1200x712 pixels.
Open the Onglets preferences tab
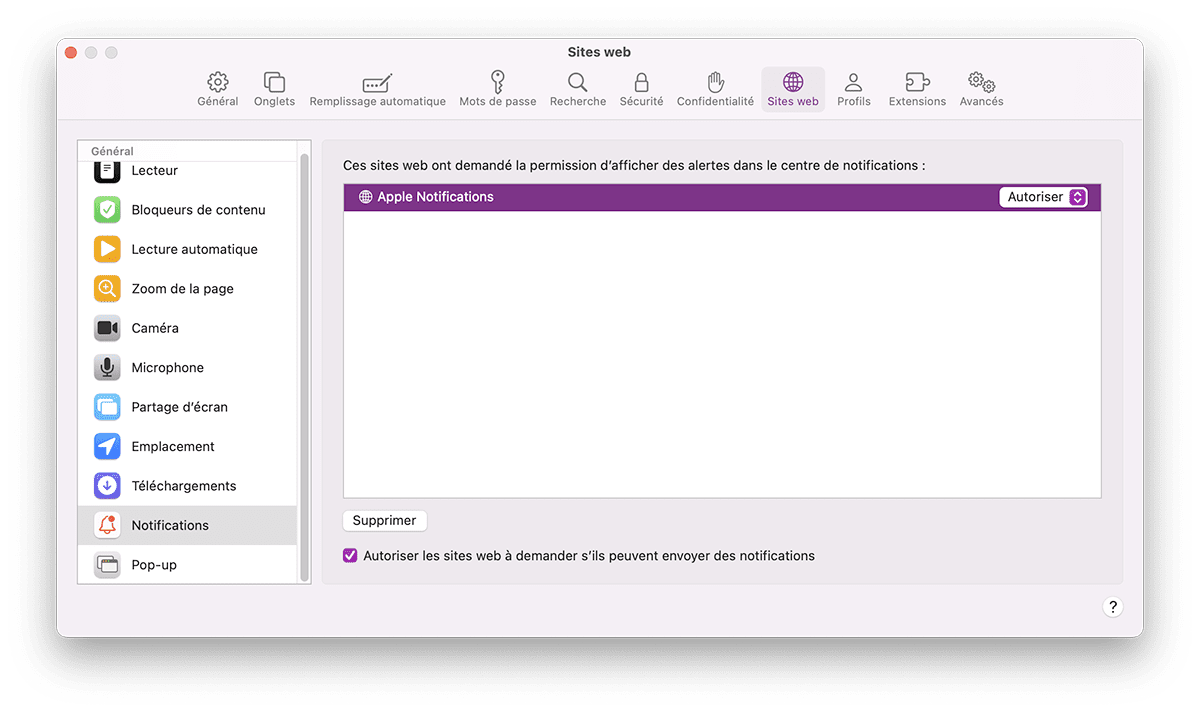click(274, 88)
